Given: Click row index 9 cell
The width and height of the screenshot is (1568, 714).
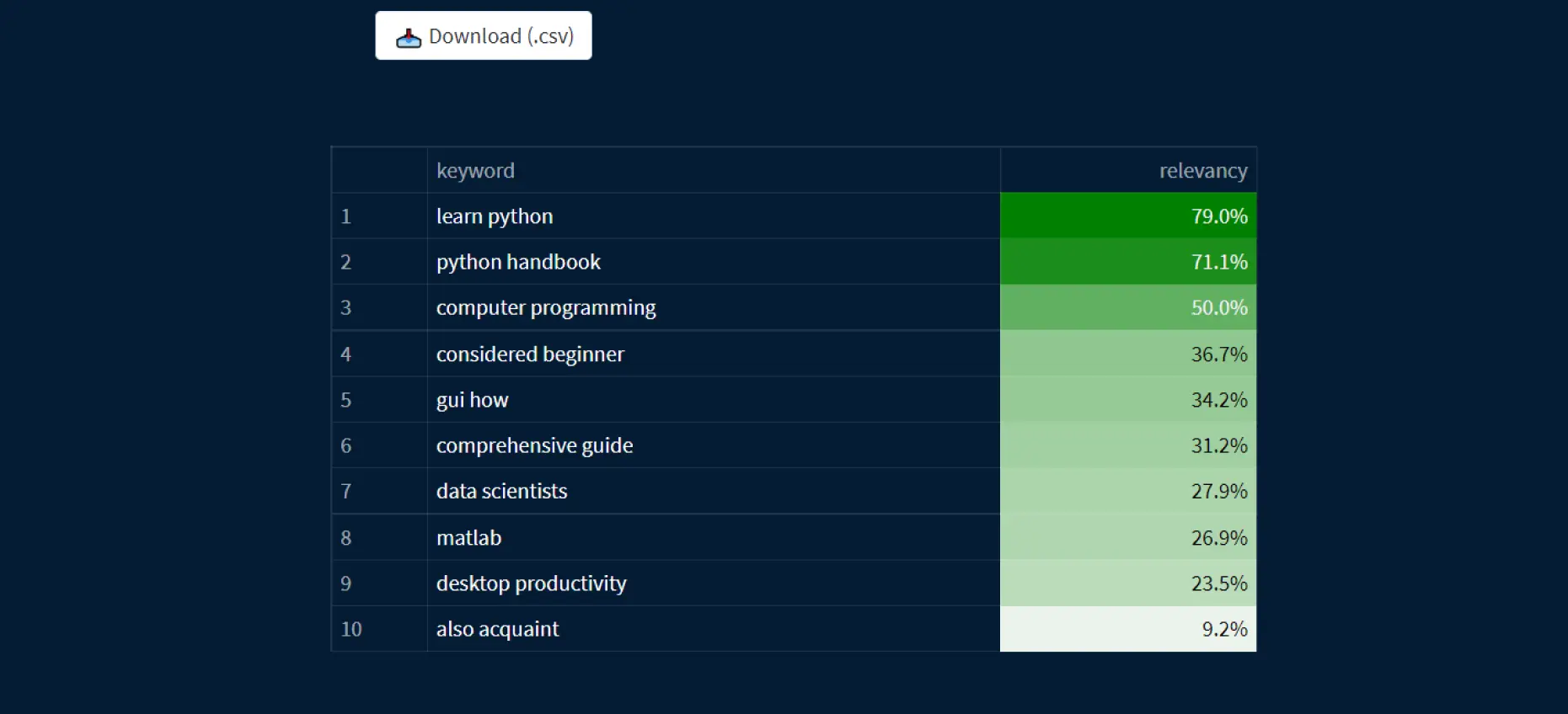Looking at the screenshot, I should click(x=379, y=583).
